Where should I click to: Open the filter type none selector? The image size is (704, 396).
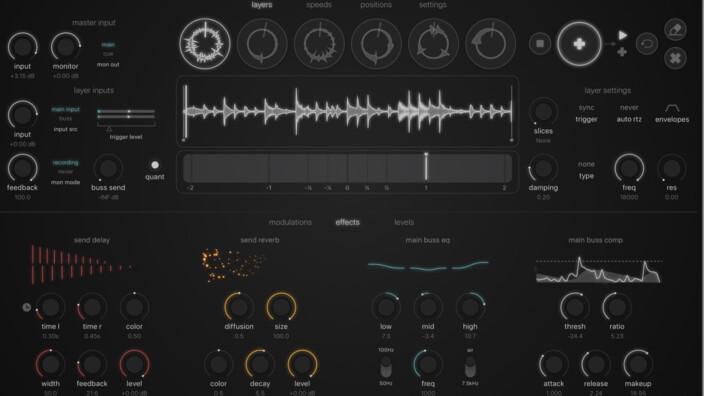[586, 164]
